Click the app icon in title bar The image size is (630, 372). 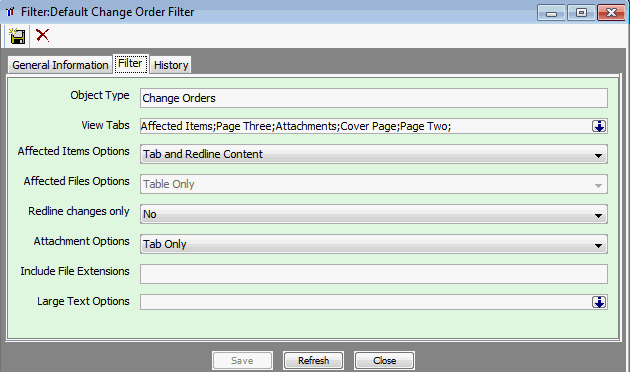(10, 12)
